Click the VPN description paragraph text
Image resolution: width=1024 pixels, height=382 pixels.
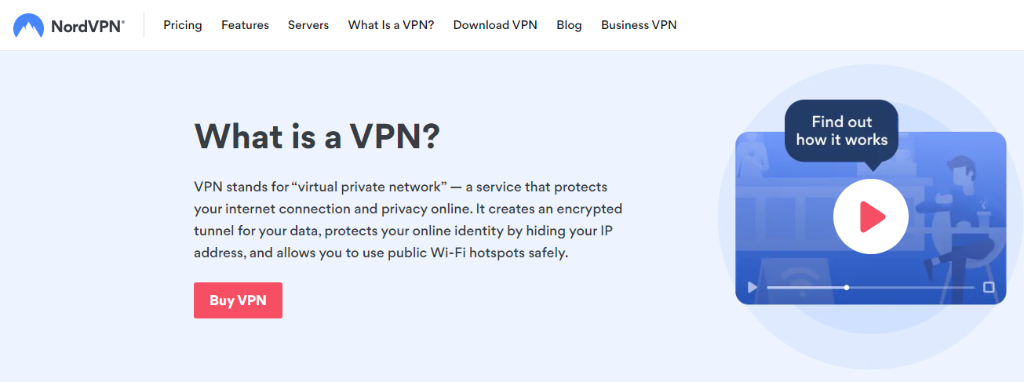click(408, 220)
